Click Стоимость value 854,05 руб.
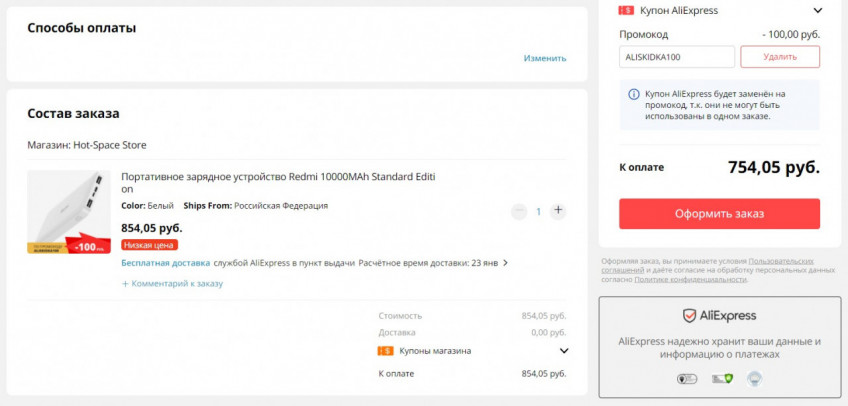Screen dimensions: 848x406 [544, 316]
